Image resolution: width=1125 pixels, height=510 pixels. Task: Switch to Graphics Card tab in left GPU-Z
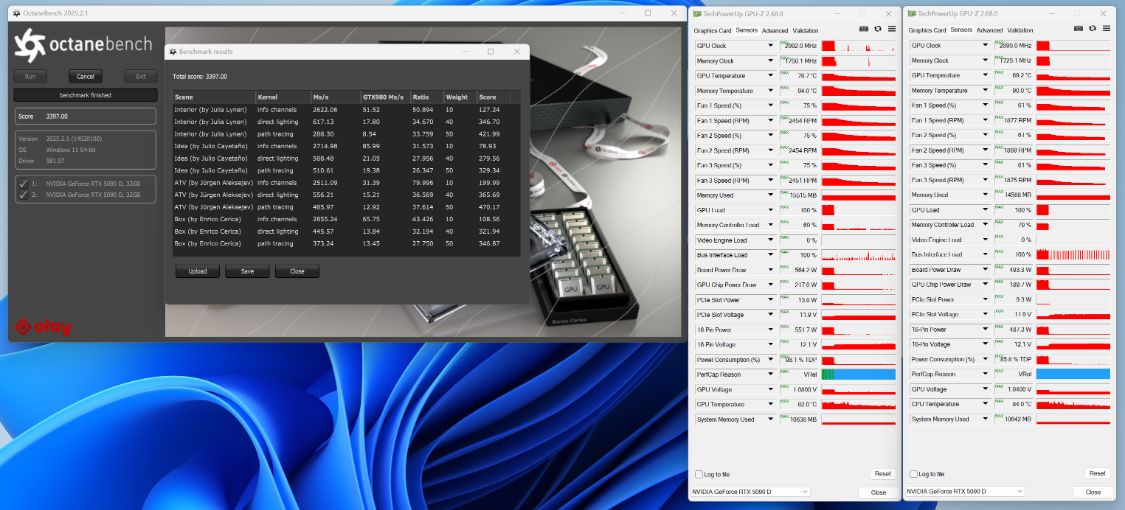click(713, 31)
